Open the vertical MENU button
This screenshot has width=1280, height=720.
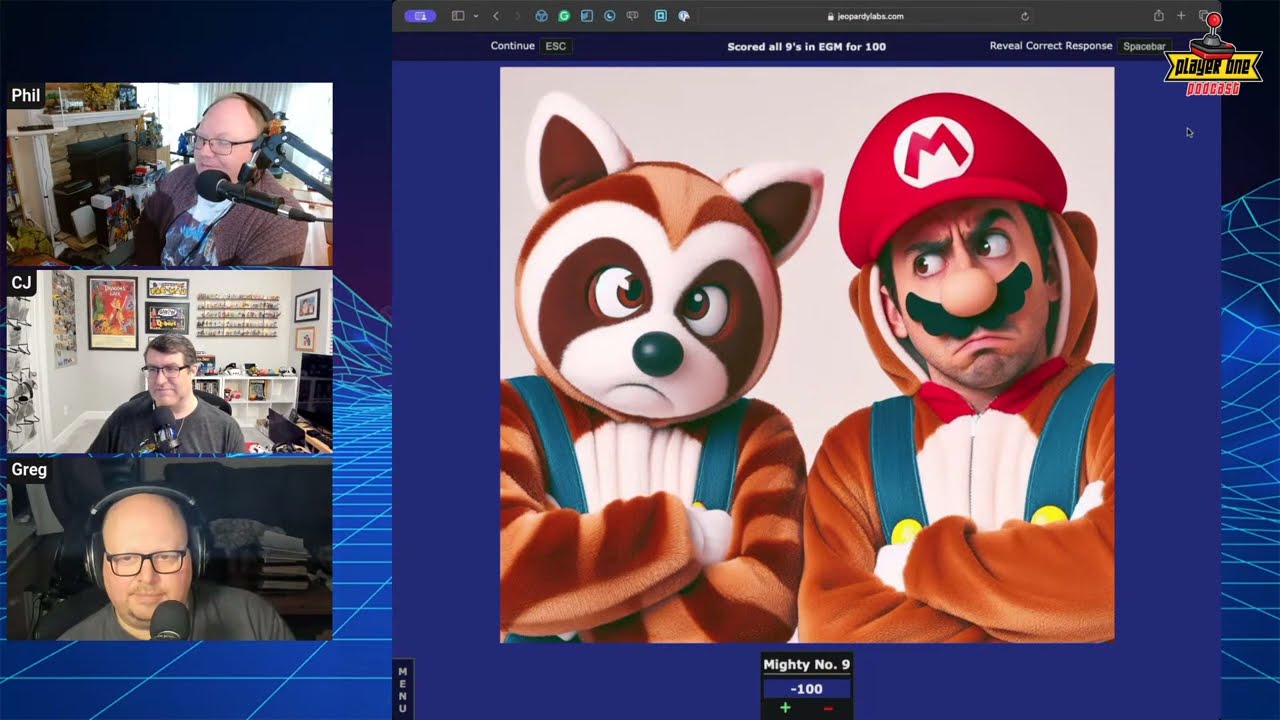pyautogui.click(x=403, y=689)
